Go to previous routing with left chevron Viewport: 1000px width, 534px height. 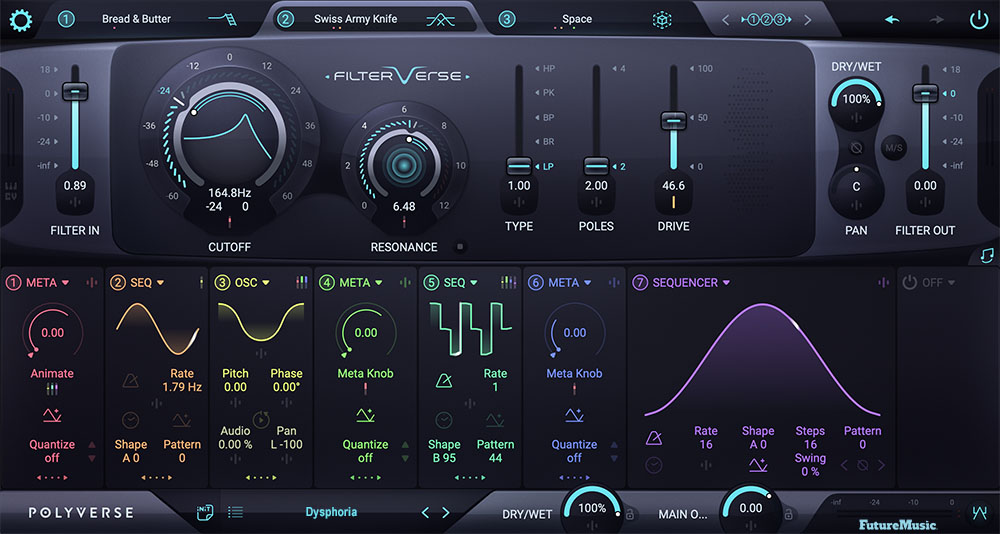coord(725,20)
